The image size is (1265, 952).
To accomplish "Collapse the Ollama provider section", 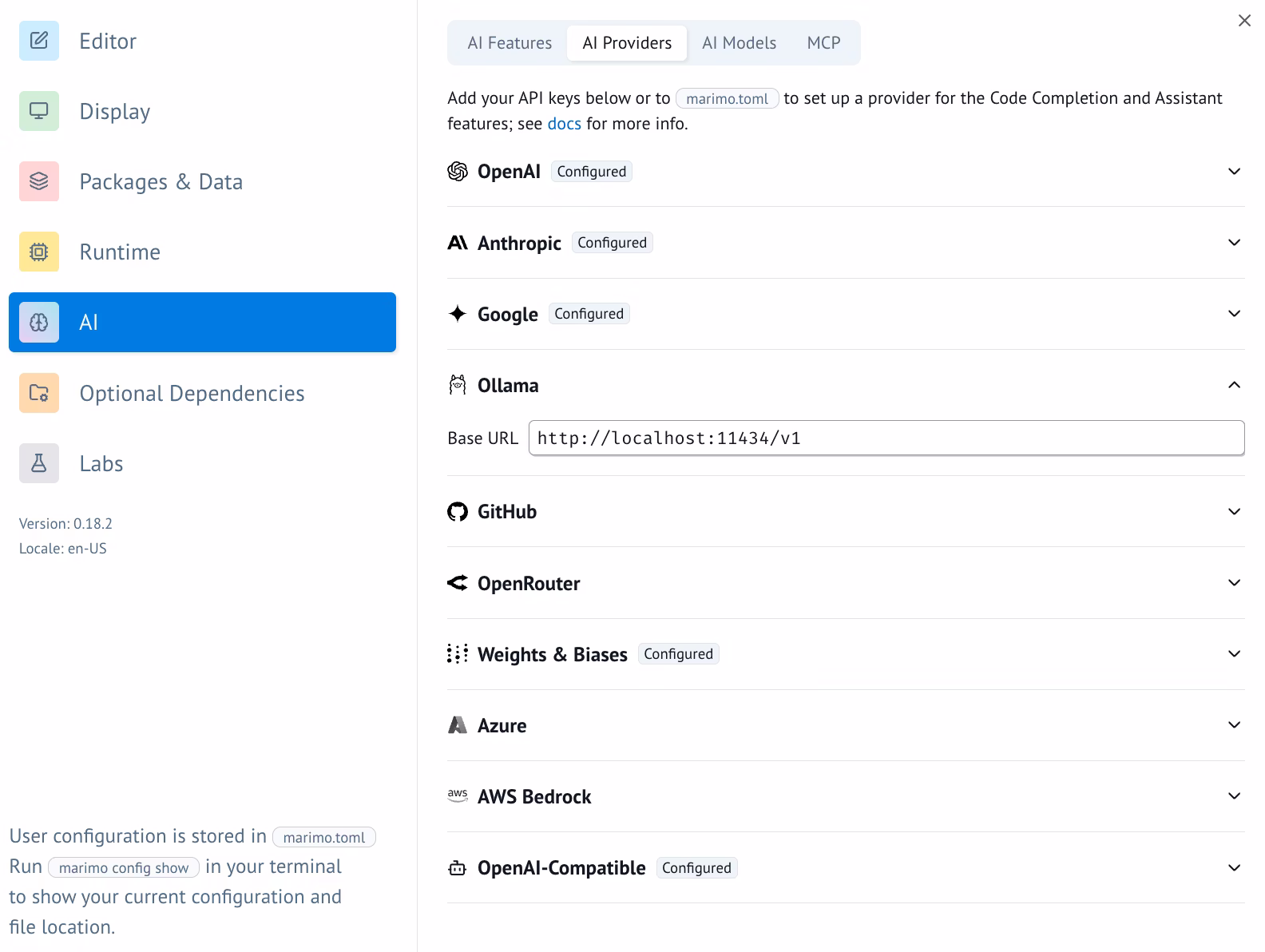I will 1234,386.
